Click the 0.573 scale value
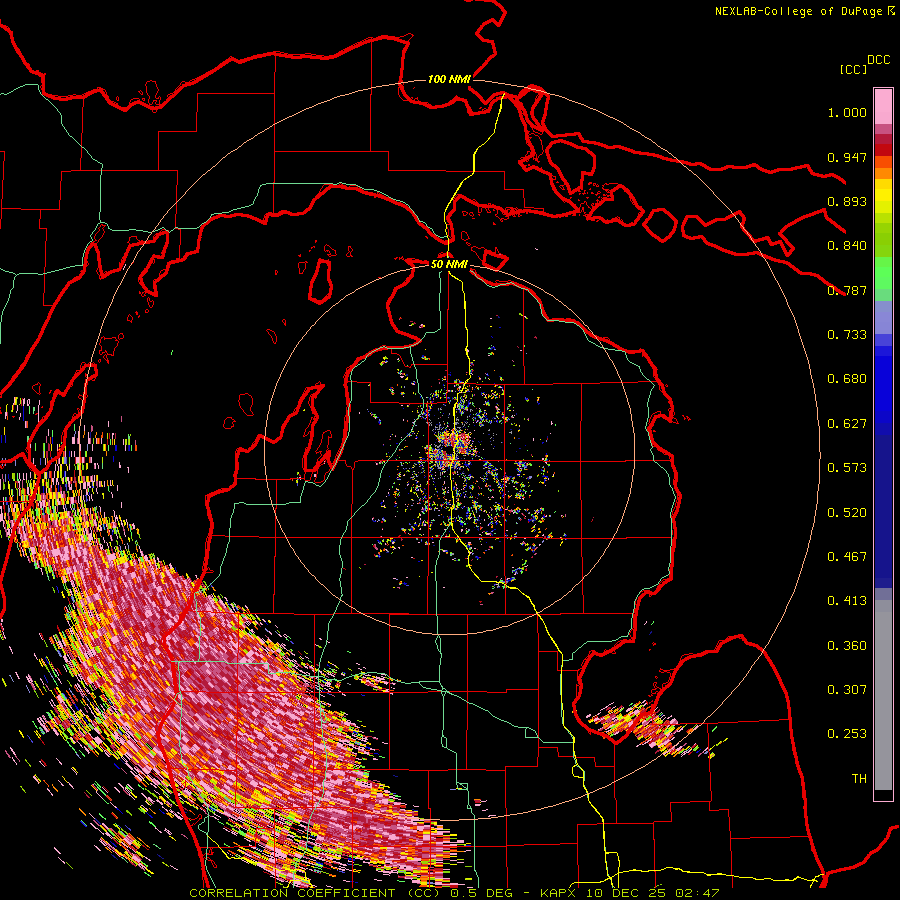 (x=847, y=468)
